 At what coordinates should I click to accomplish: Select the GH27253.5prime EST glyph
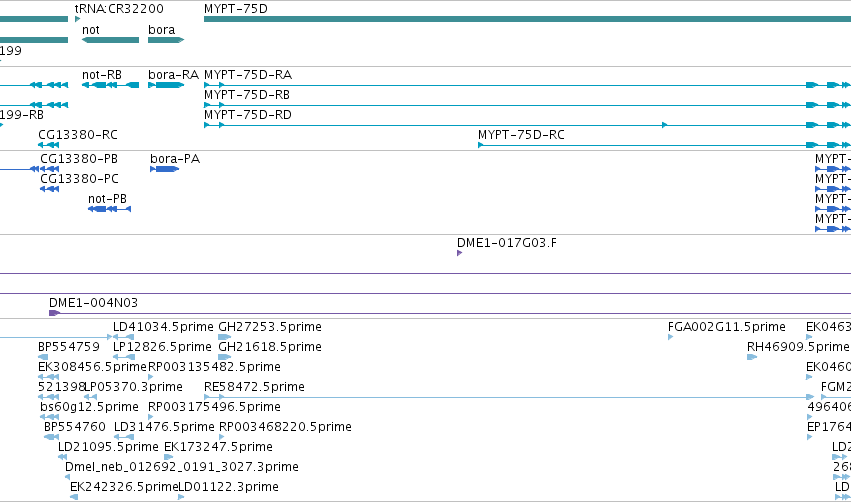pyautogui.click(x=224, y=337)
